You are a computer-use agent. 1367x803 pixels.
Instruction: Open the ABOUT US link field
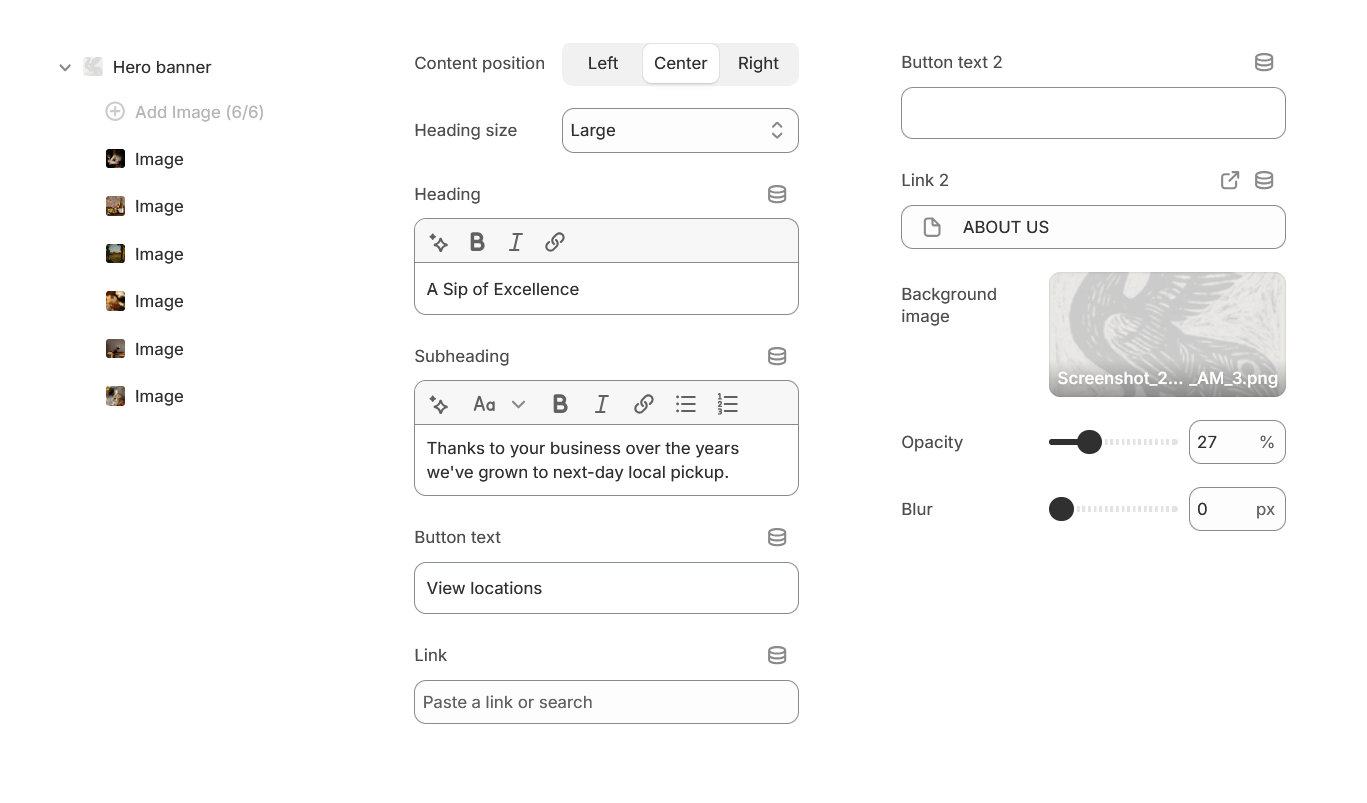pos(1093,227)
